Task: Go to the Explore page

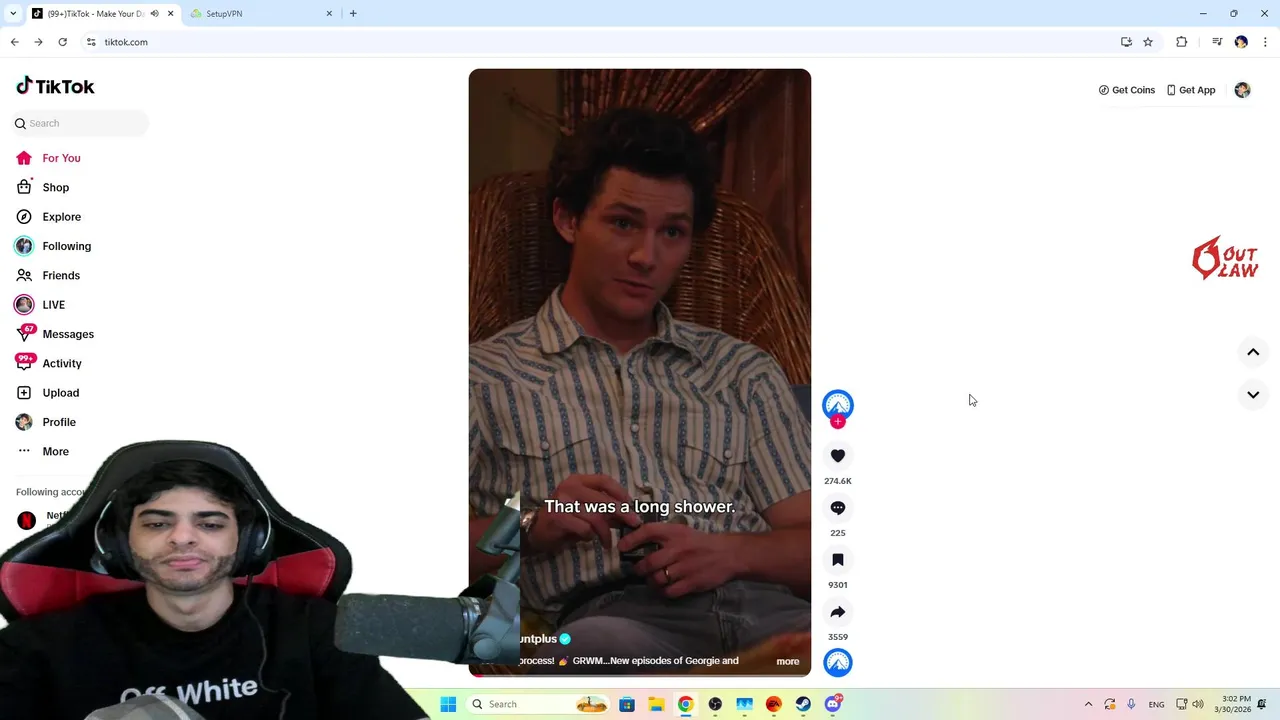Action: tap(61, 217)
